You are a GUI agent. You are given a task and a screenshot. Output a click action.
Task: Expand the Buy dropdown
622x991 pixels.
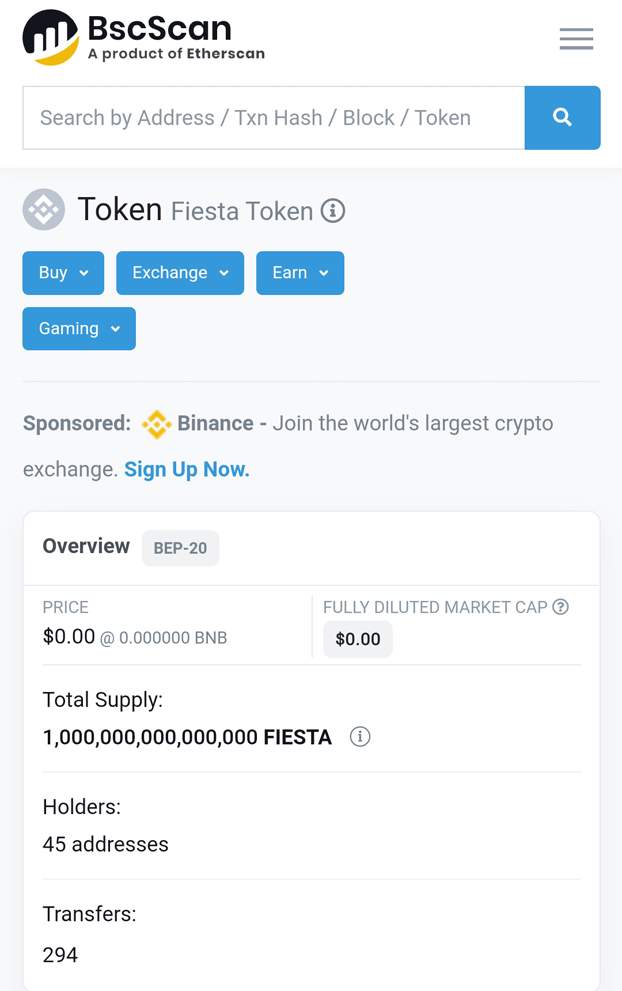62,272
